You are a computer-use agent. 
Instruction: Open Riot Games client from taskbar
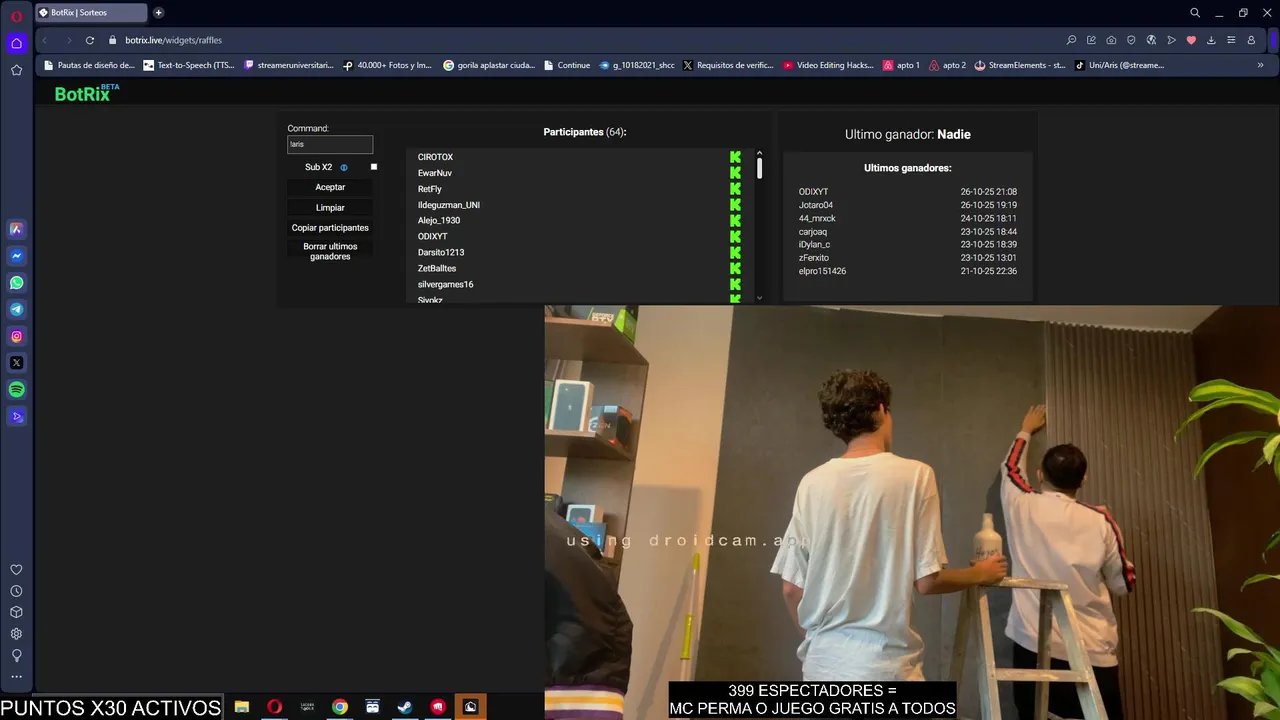click(438, 707)
